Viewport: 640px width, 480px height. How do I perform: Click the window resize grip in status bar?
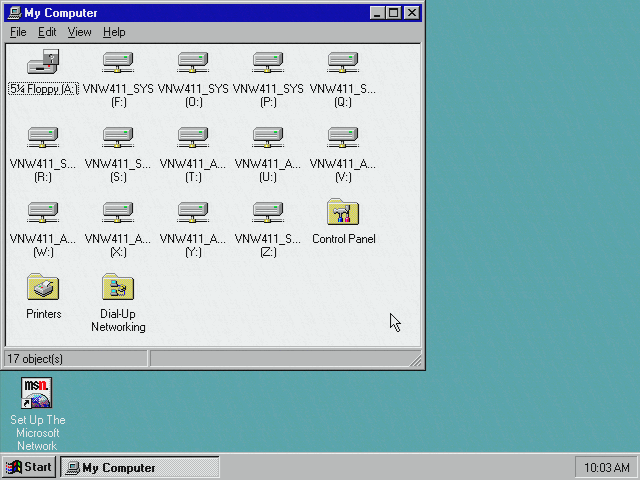point(416,360)
